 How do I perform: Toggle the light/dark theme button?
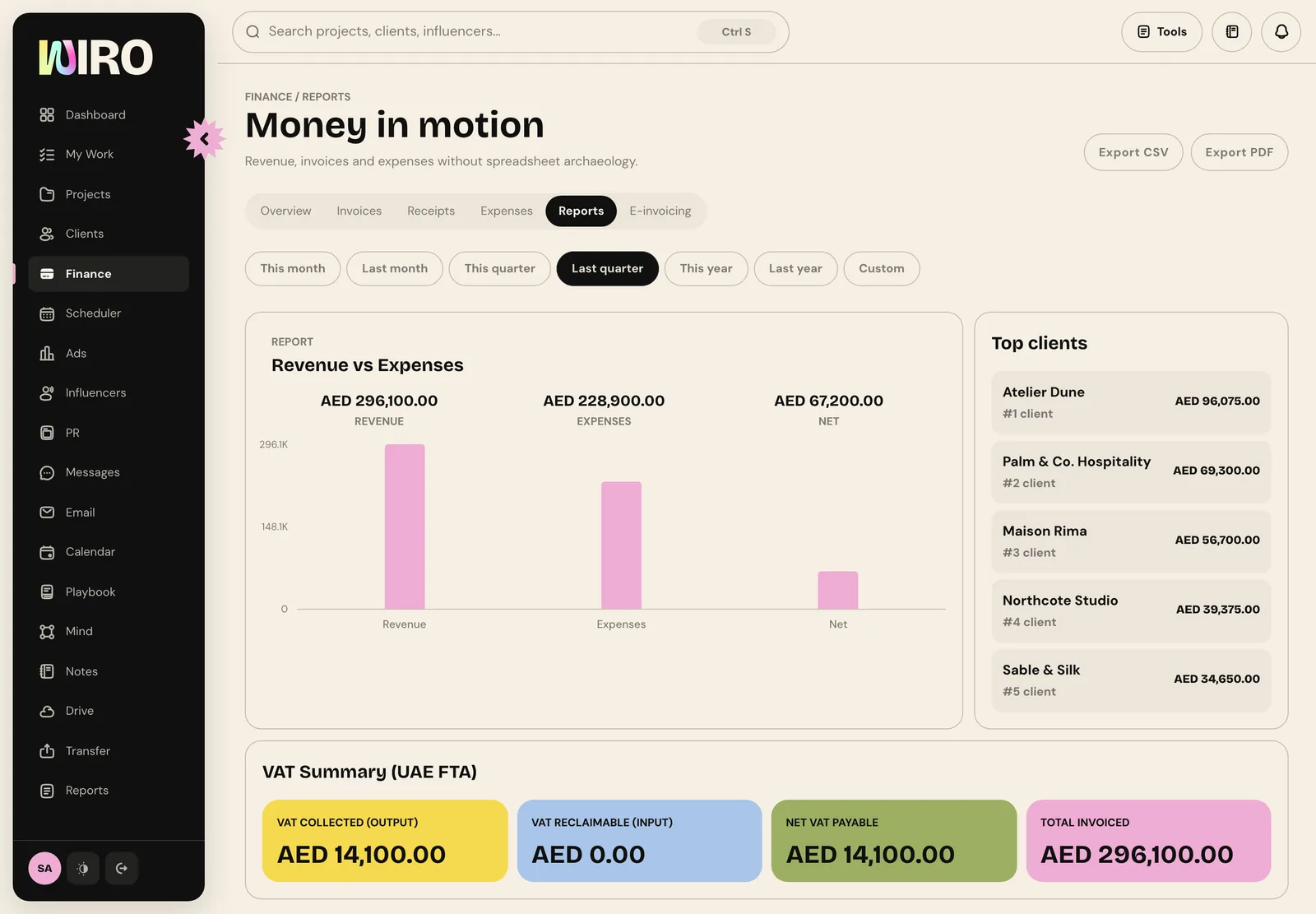[83, 868]
